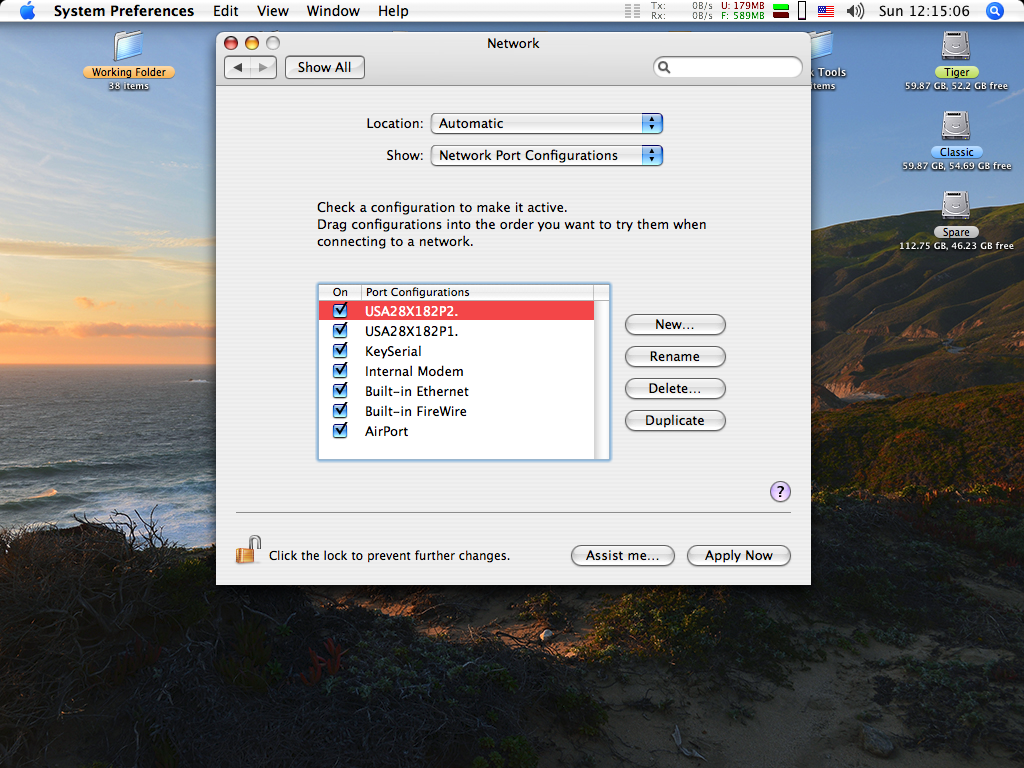Click the menu bar clock Sun 12:15:06
This screenshot has width=1024, height=768.
tap(923, 11)
